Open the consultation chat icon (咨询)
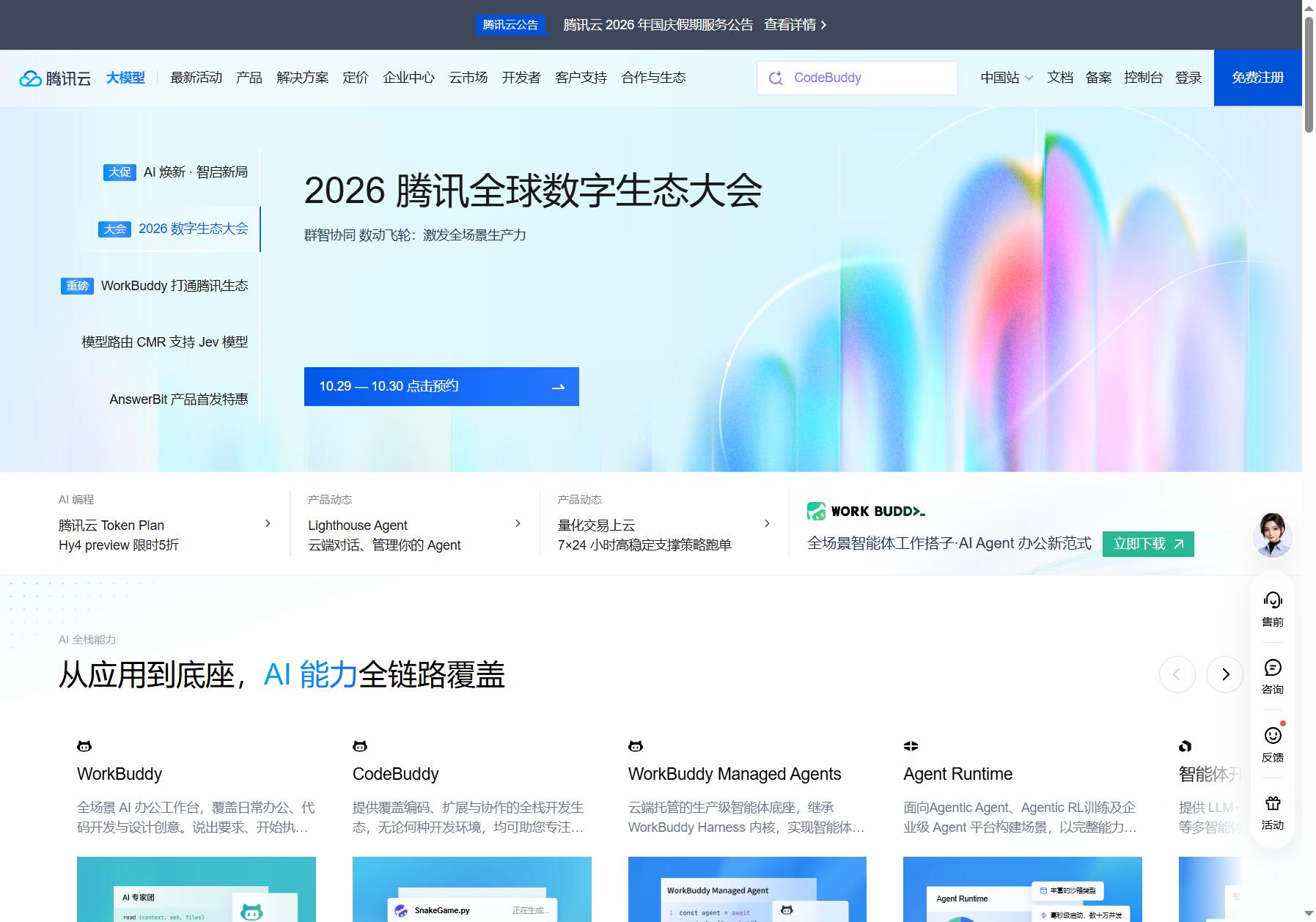Image resolution: width=1316 pixels, height=922 pixels. pos(1273,668)
